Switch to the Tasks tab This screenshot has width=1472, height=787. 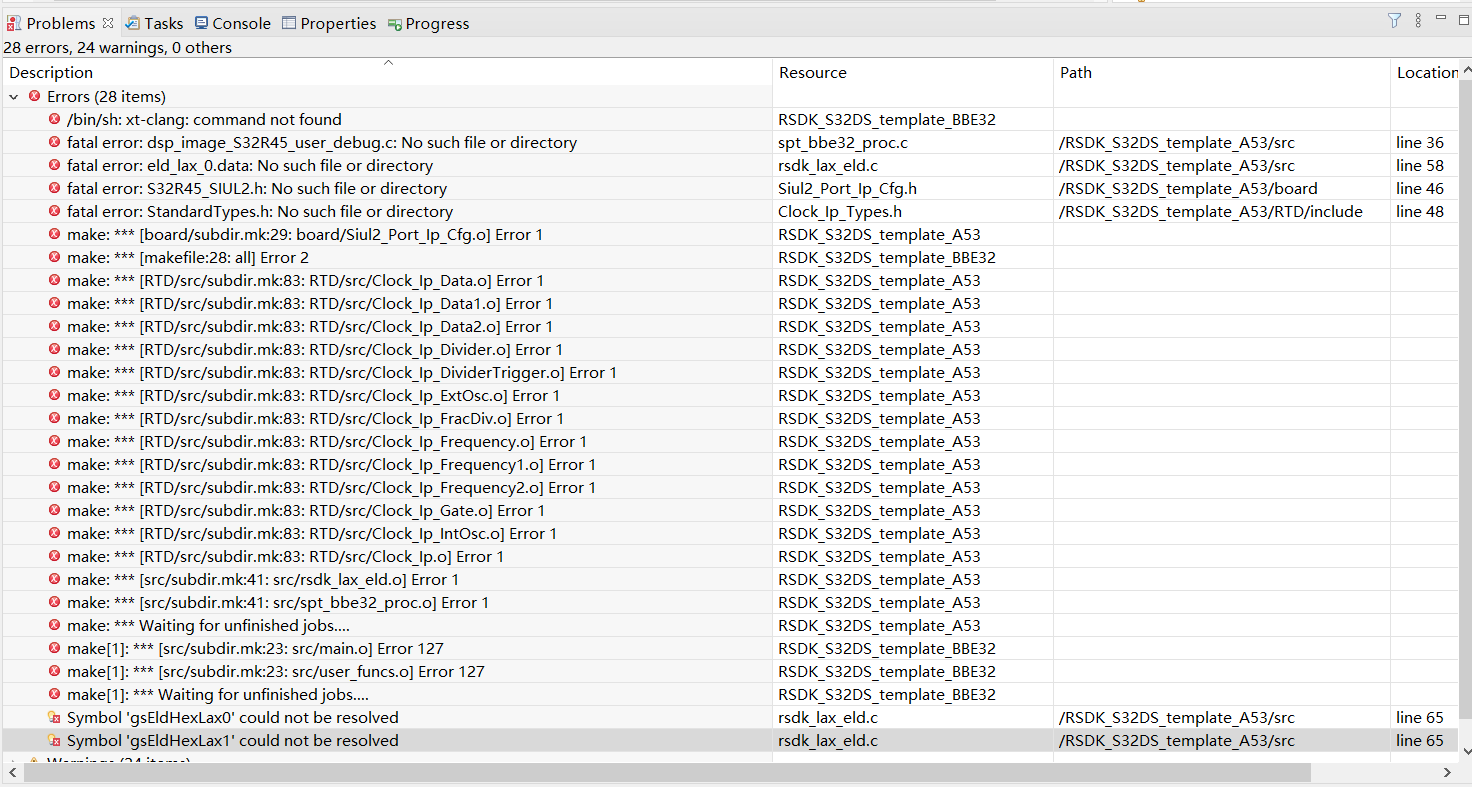click(155, 23)
